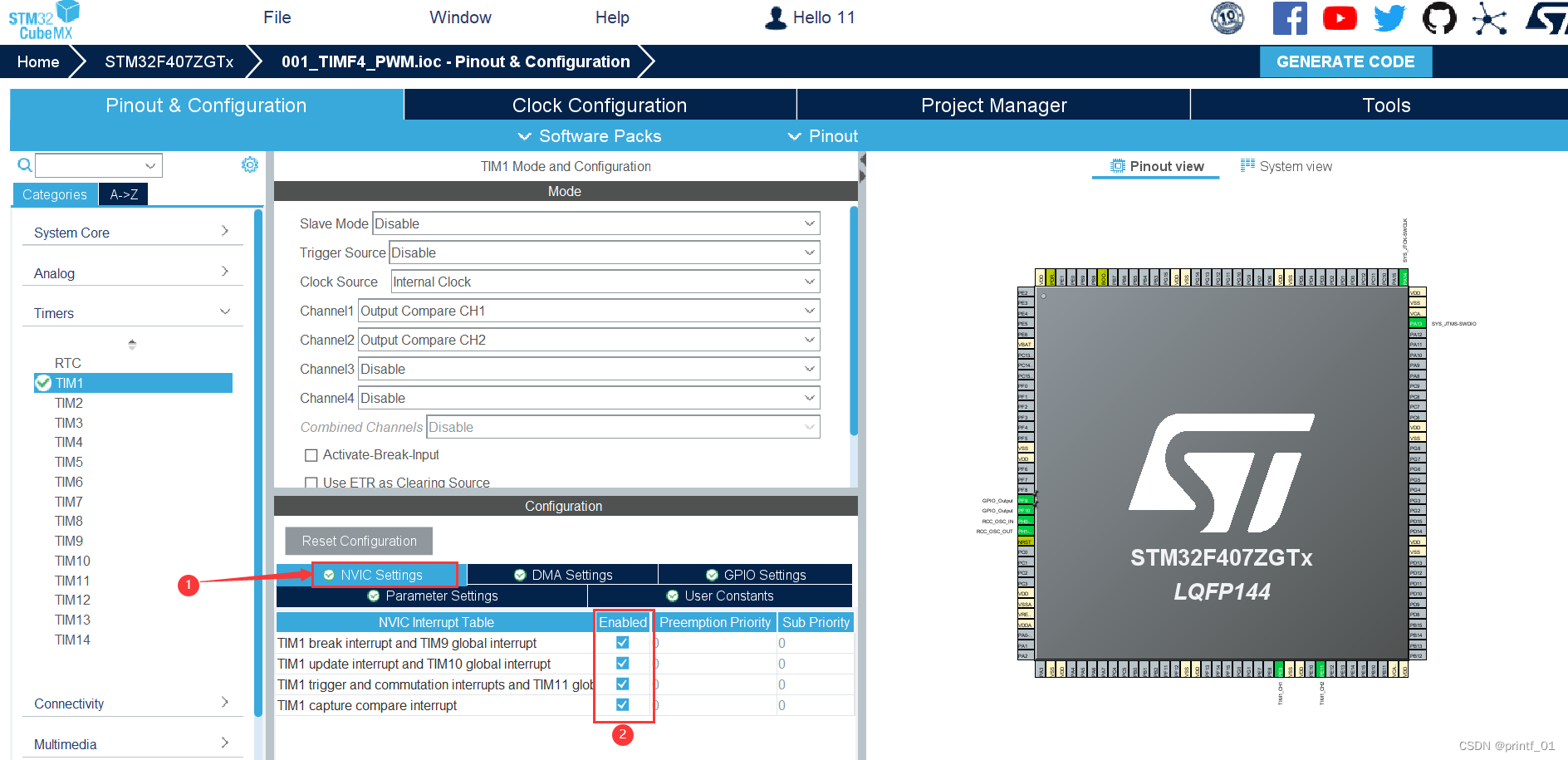Viewport: 1568px width, 760px height.
Task: Switch to Clock Configuration tab
Action: [x=600, y=105]
